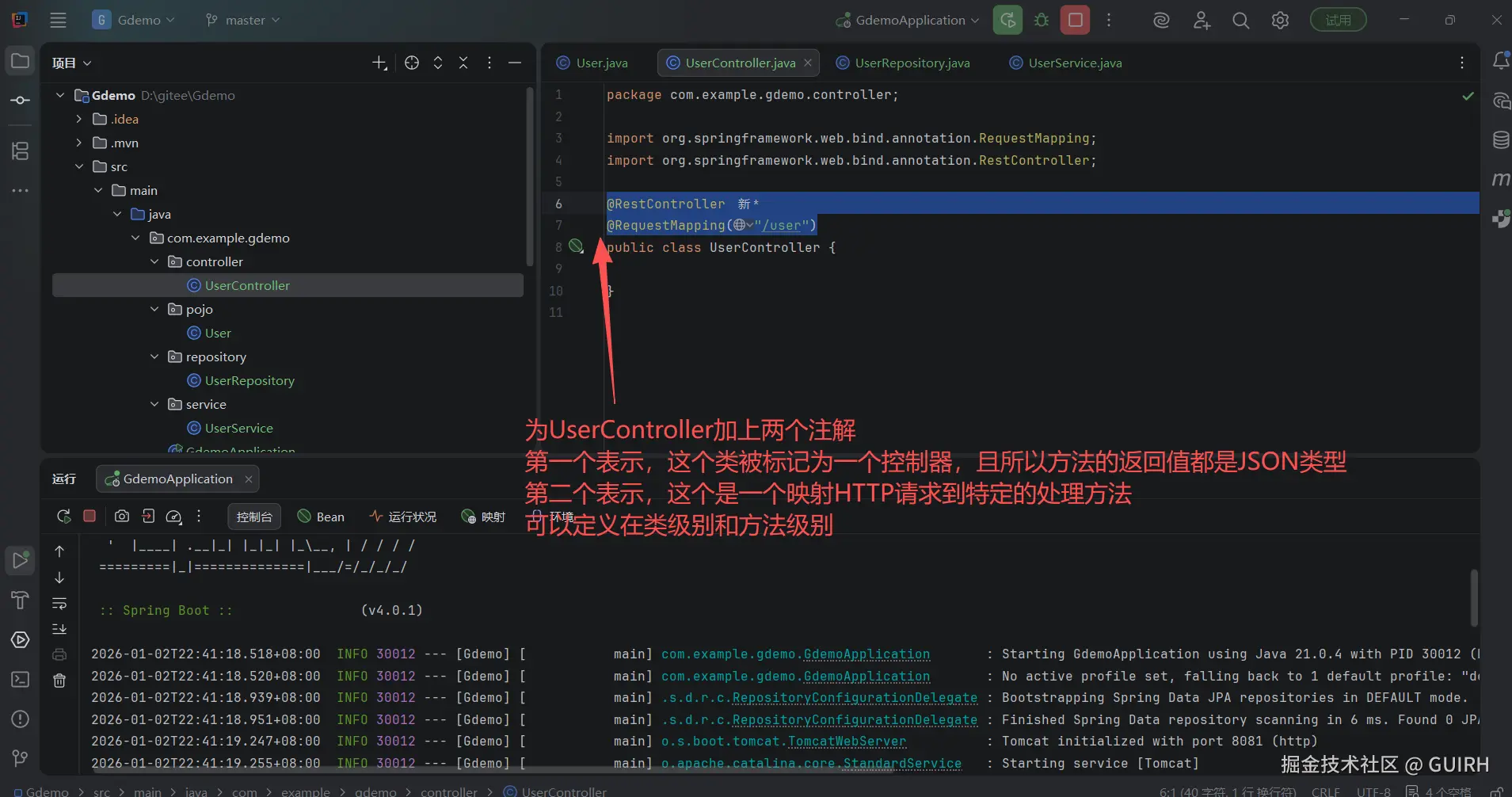Open the Database tool window

click(1500, 140)
